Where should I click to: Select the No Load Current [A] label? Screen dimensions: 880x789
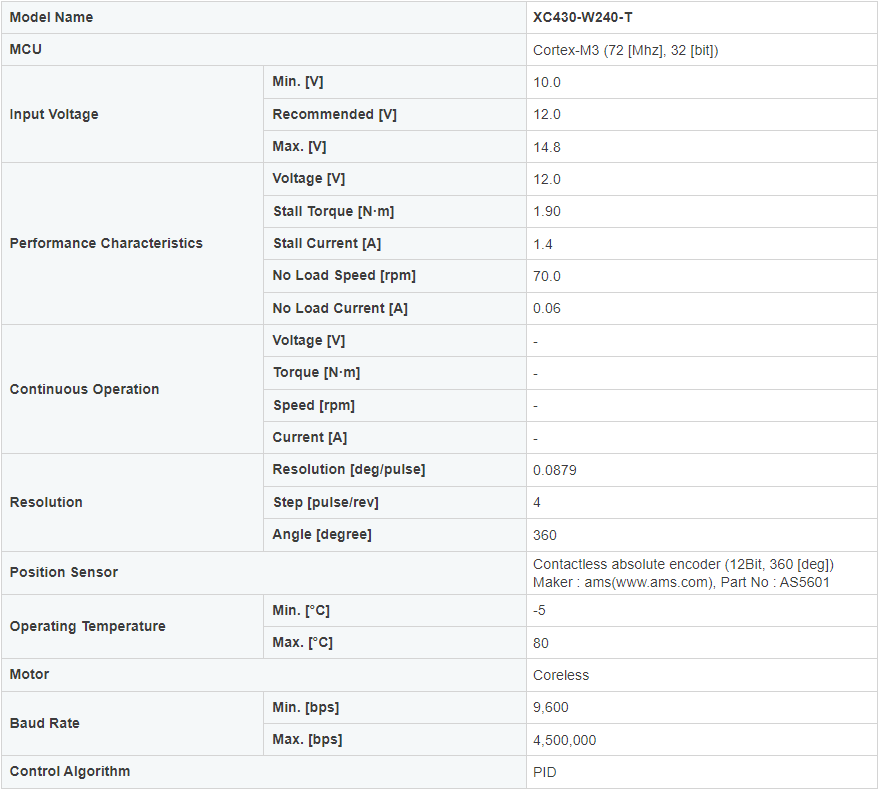coord(340,308)
